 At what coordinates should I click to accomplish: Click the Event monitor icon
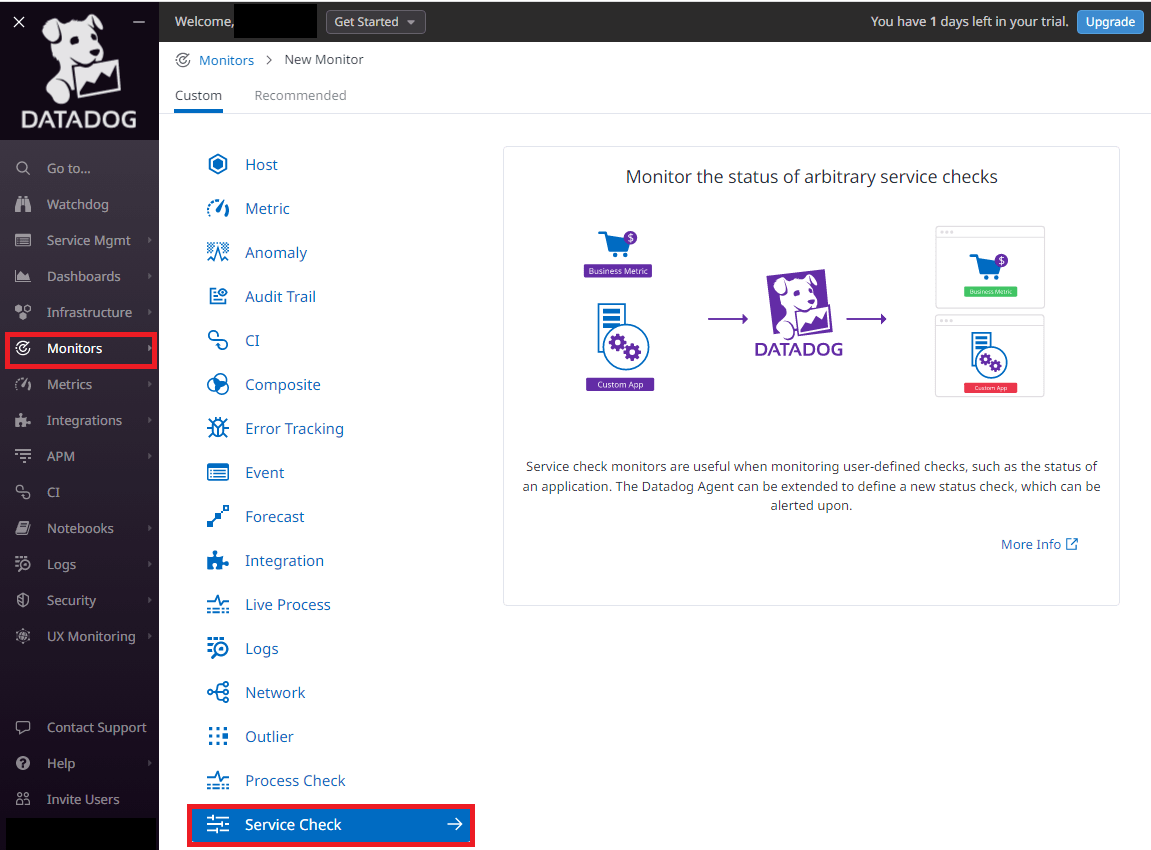(217, 473)
